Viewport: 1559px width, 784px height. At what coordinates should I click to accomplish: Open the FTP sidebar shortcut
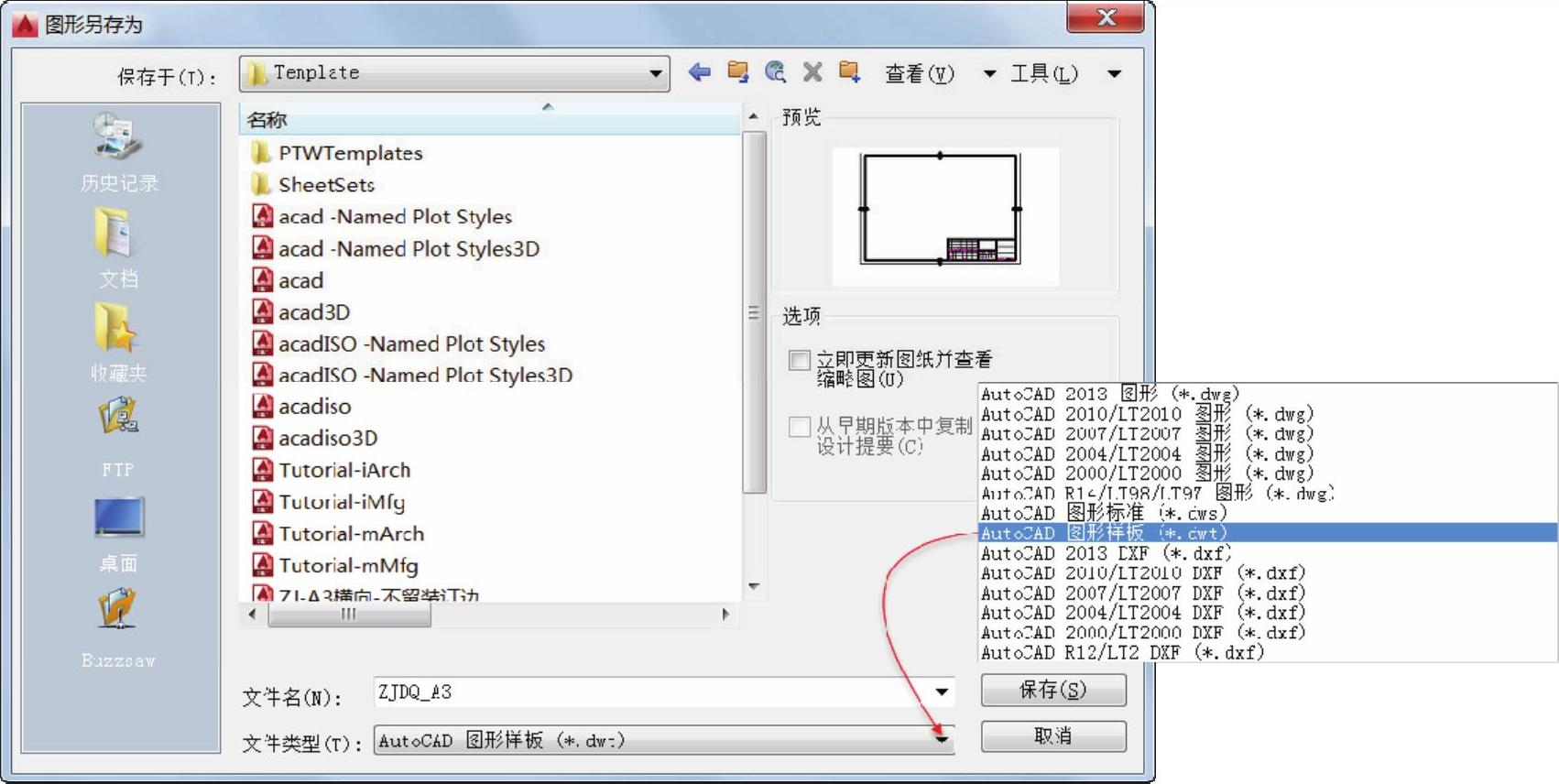[x=118, y=438]
